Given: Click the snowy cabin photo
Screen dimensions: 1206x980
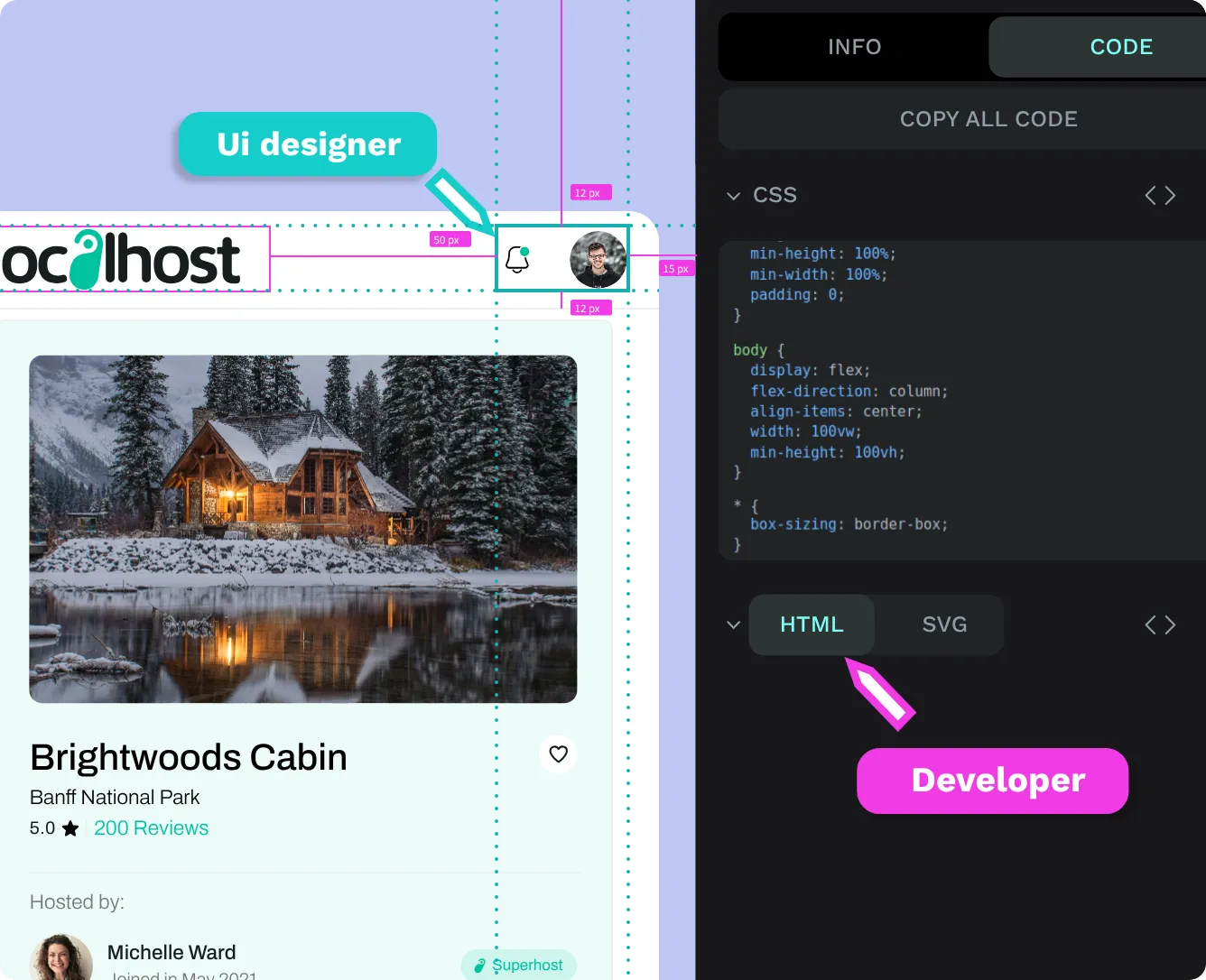Looking at the screenshot, I should click(303, 529).
